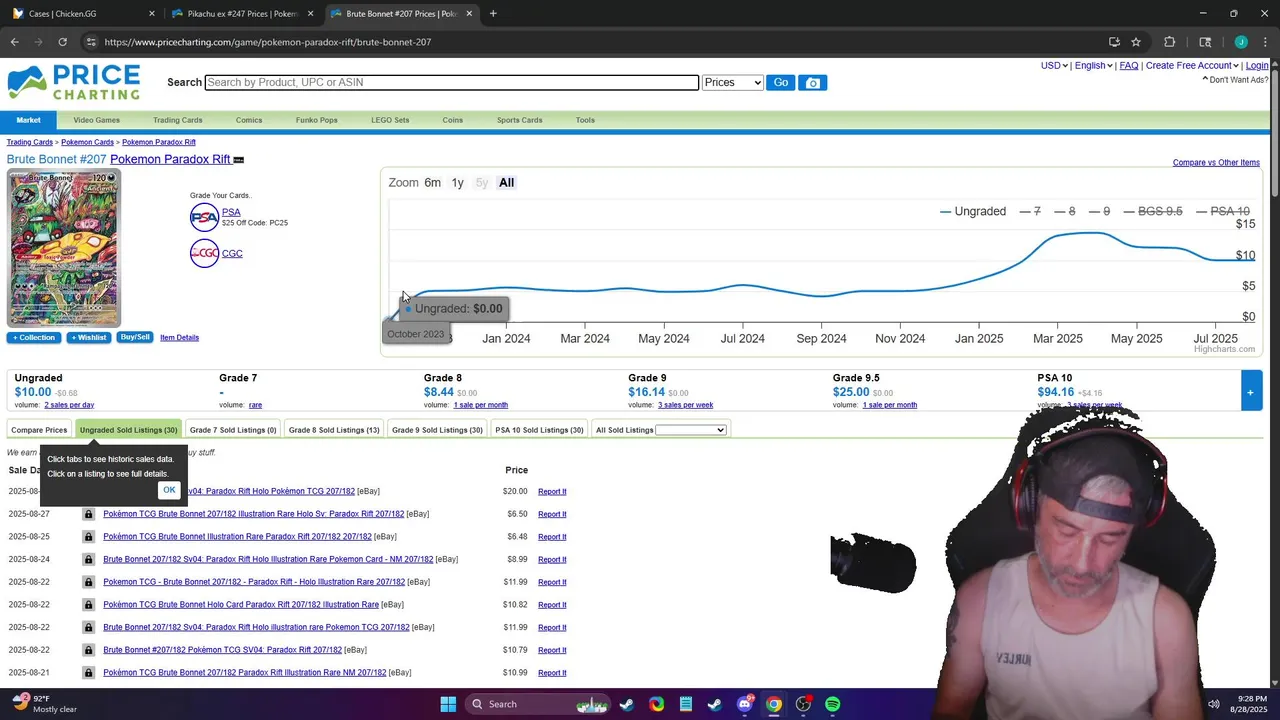Open the Windows Start menu
Screen dimensions: 1280x720
point(448,704)
